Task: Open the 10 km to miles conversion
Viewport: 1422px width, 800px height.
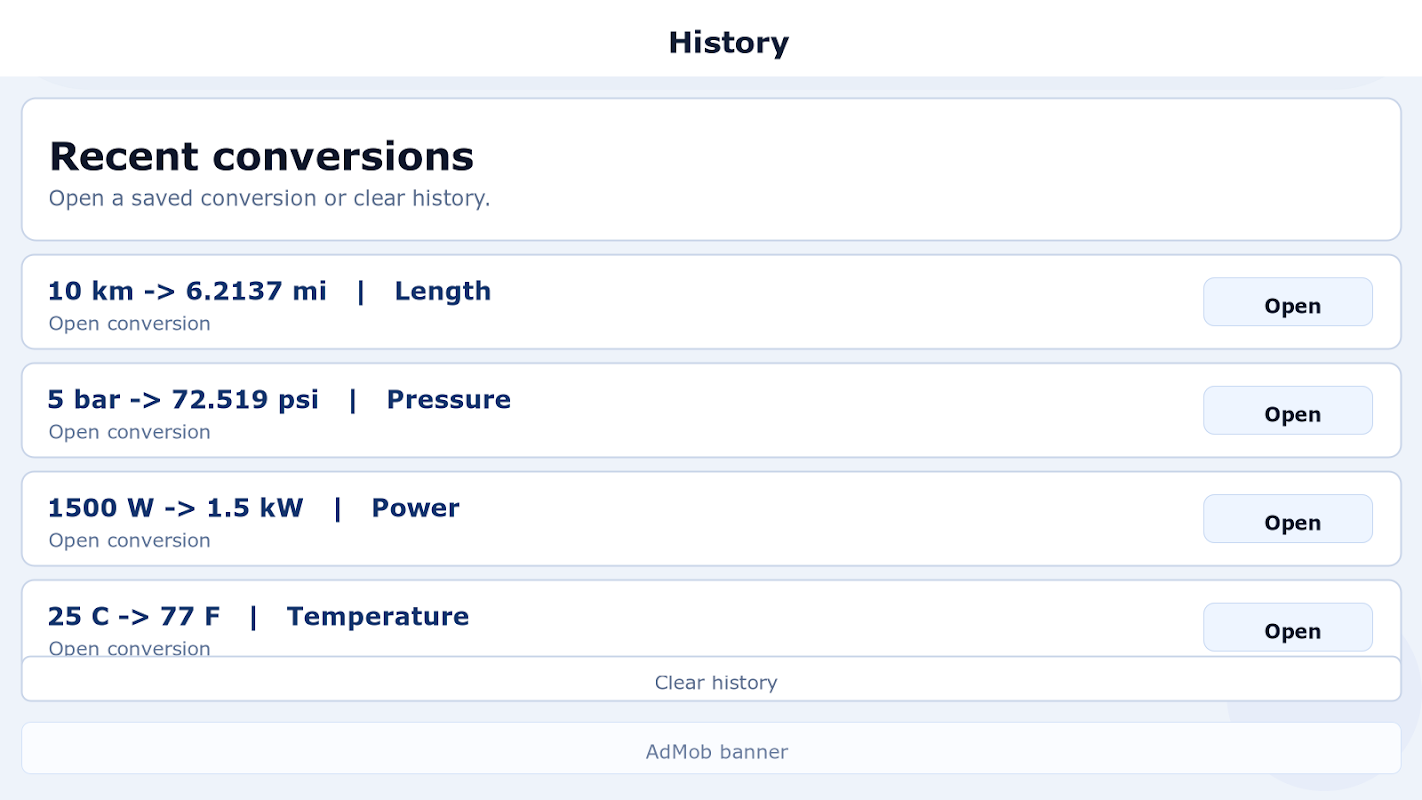Action: click(1287, 302)
